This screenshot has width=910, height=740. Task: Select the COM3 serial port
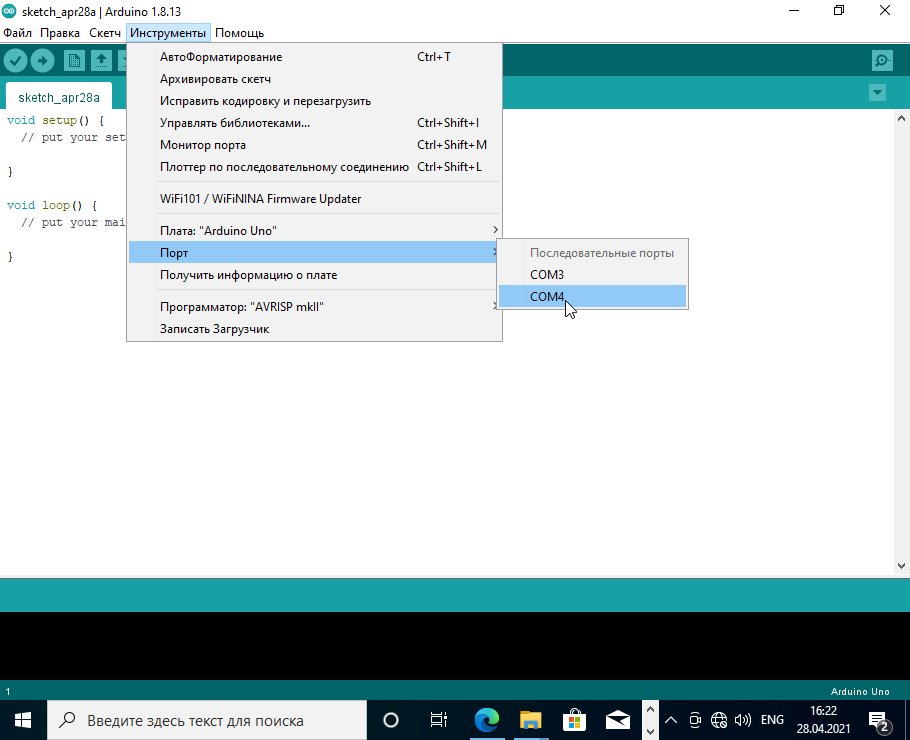(593, 275)
